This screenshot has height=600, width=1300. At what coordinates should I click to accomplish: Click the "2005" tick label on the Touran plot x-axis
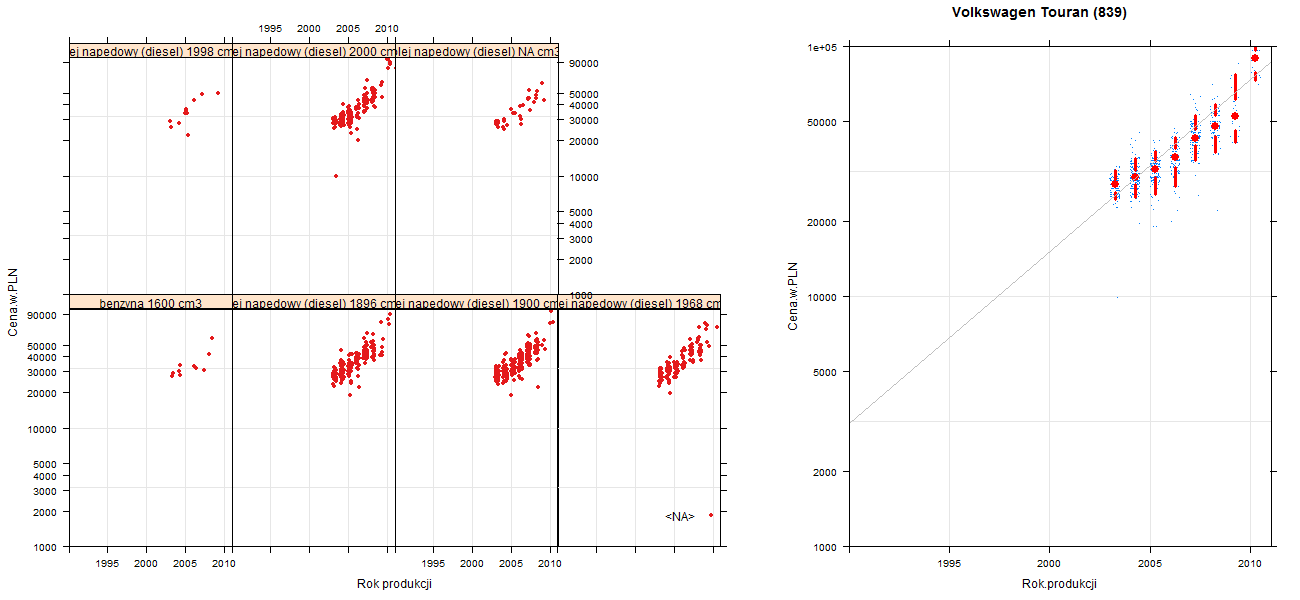1150,564
